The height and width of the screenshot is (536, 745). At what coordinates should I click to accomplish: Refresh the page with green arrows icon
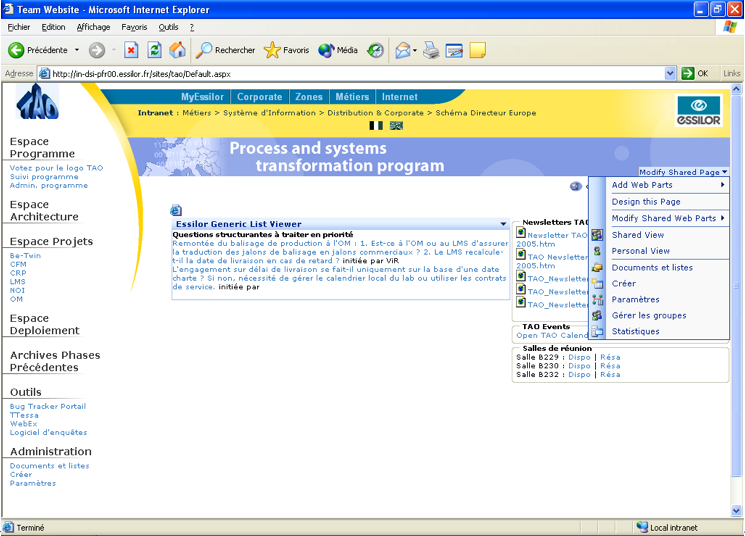coord(154,50)
